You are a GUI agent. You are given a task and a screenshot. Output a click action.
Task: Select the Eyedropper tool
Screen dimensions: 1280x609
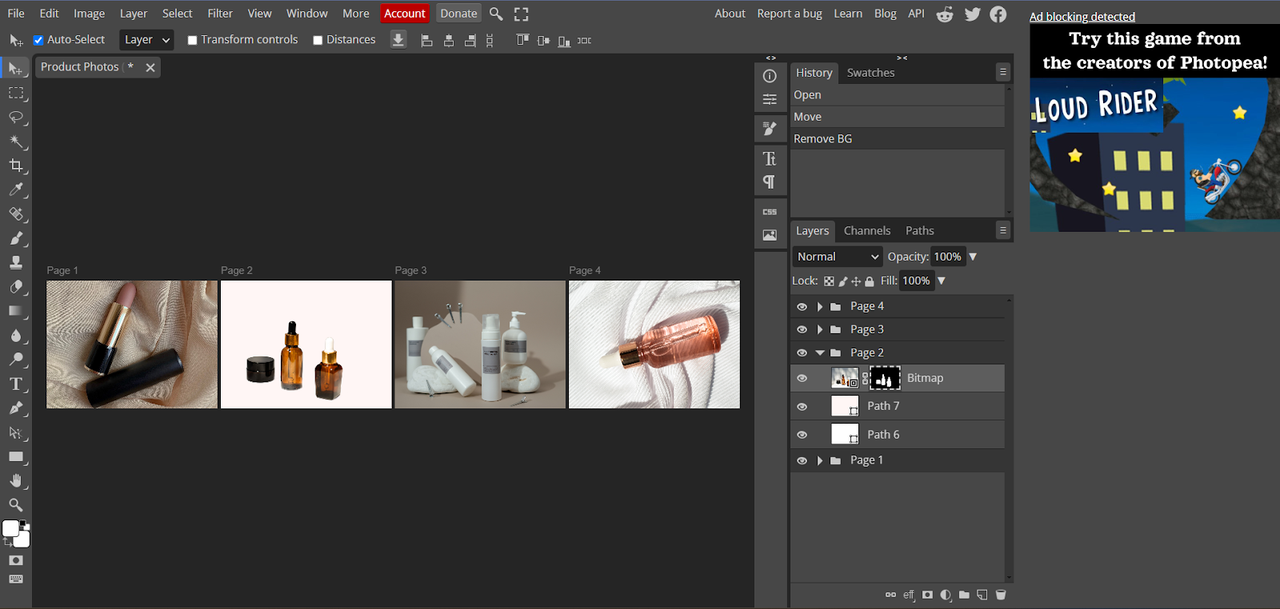click(16, 190)
